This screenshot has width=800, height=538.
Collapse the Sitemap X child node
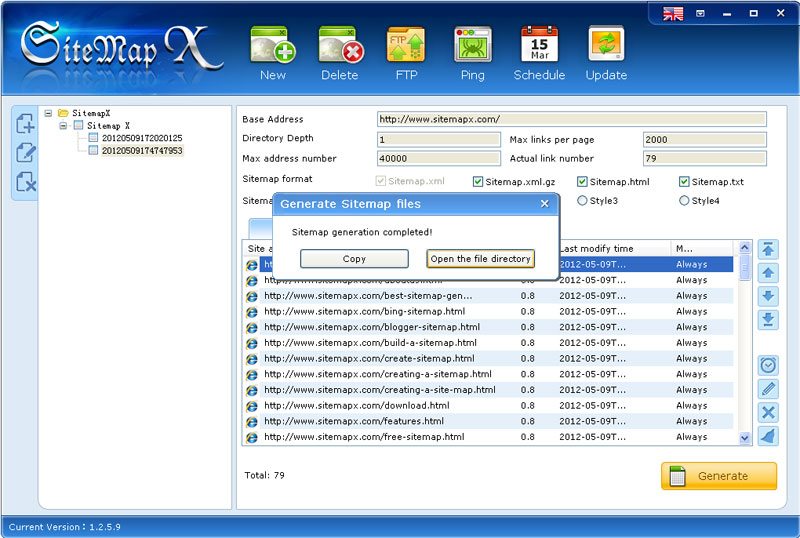[64, 126]
